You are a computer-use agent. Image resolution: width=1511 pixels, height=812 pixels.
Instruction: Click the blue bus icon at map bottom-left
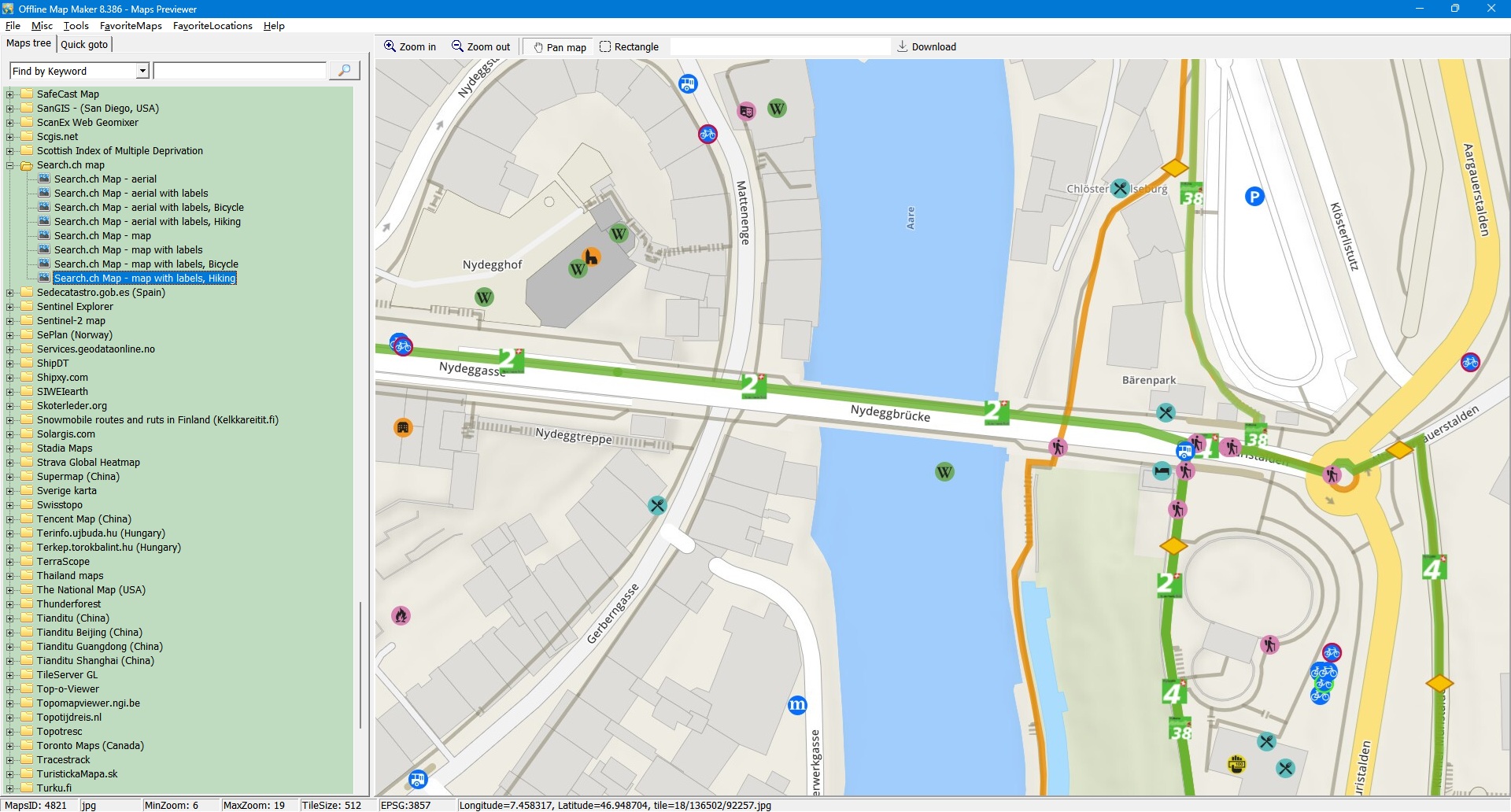click(x=417, y=779)
